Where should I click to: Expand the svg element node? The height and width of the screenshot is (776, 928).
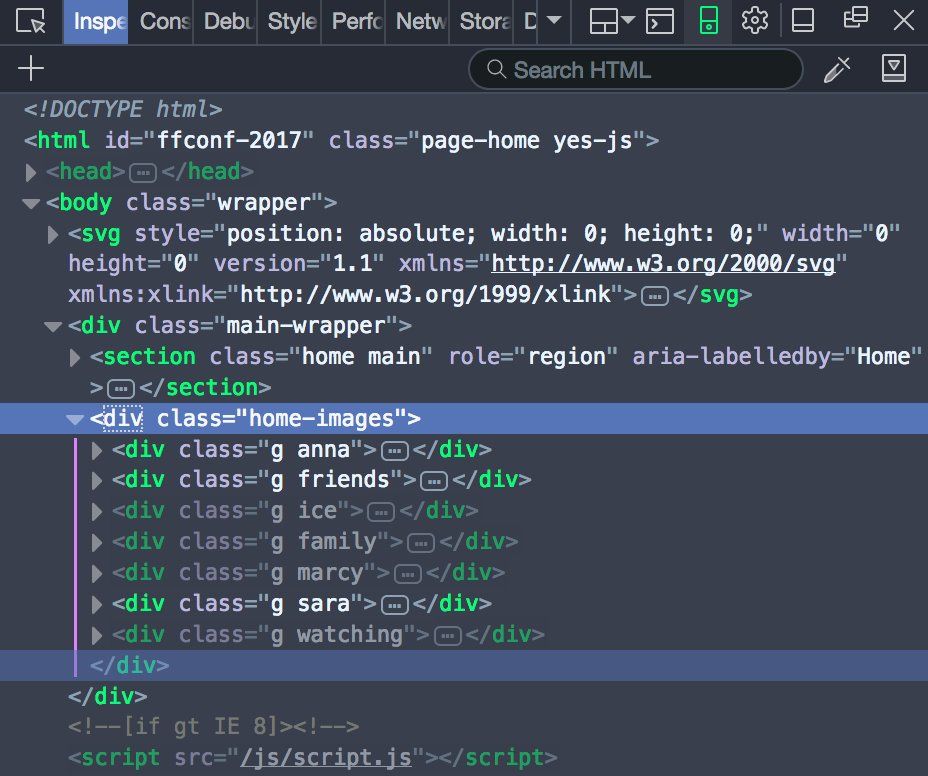[x=53, y=234]
